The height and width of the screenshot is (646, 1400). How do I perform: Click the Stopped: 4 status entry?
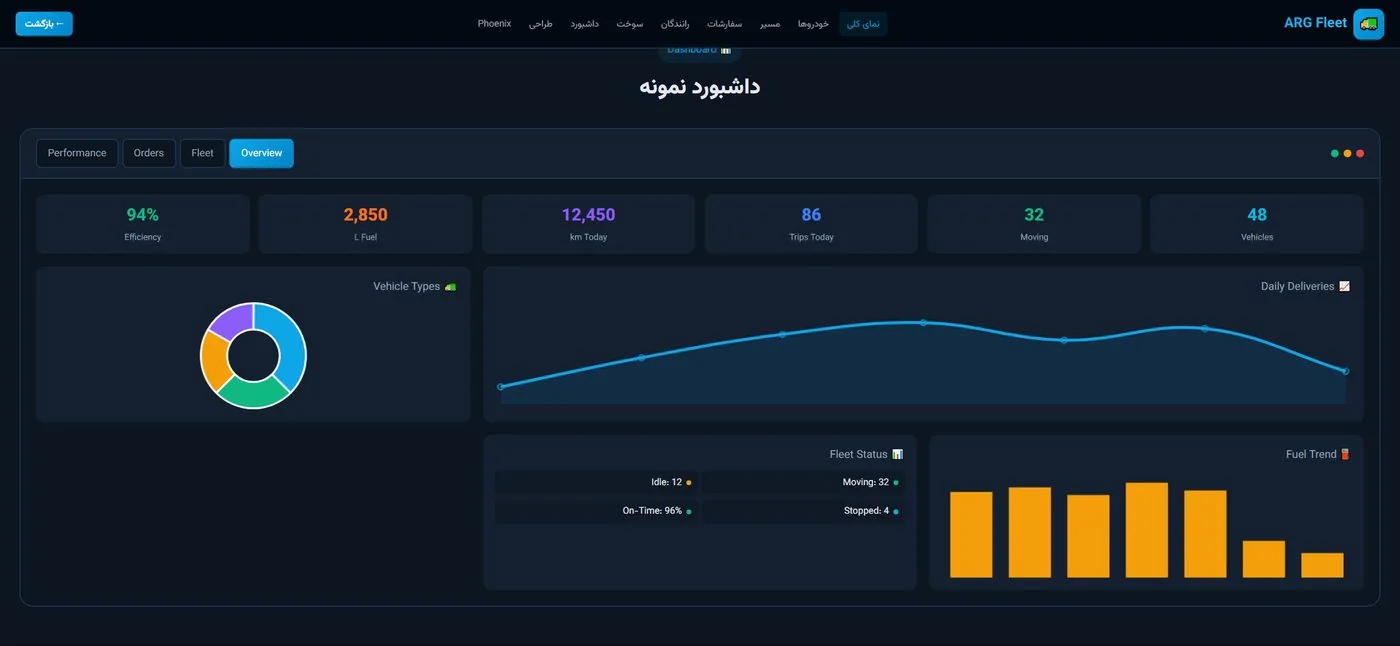(803, 511)
